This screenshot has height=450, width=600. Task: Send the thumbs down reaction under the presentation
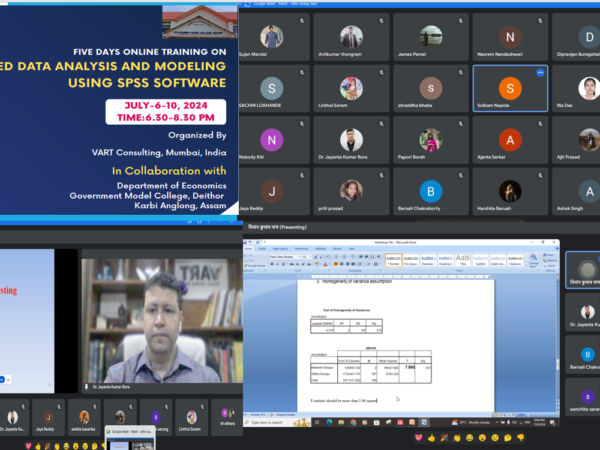coord(520,438)
